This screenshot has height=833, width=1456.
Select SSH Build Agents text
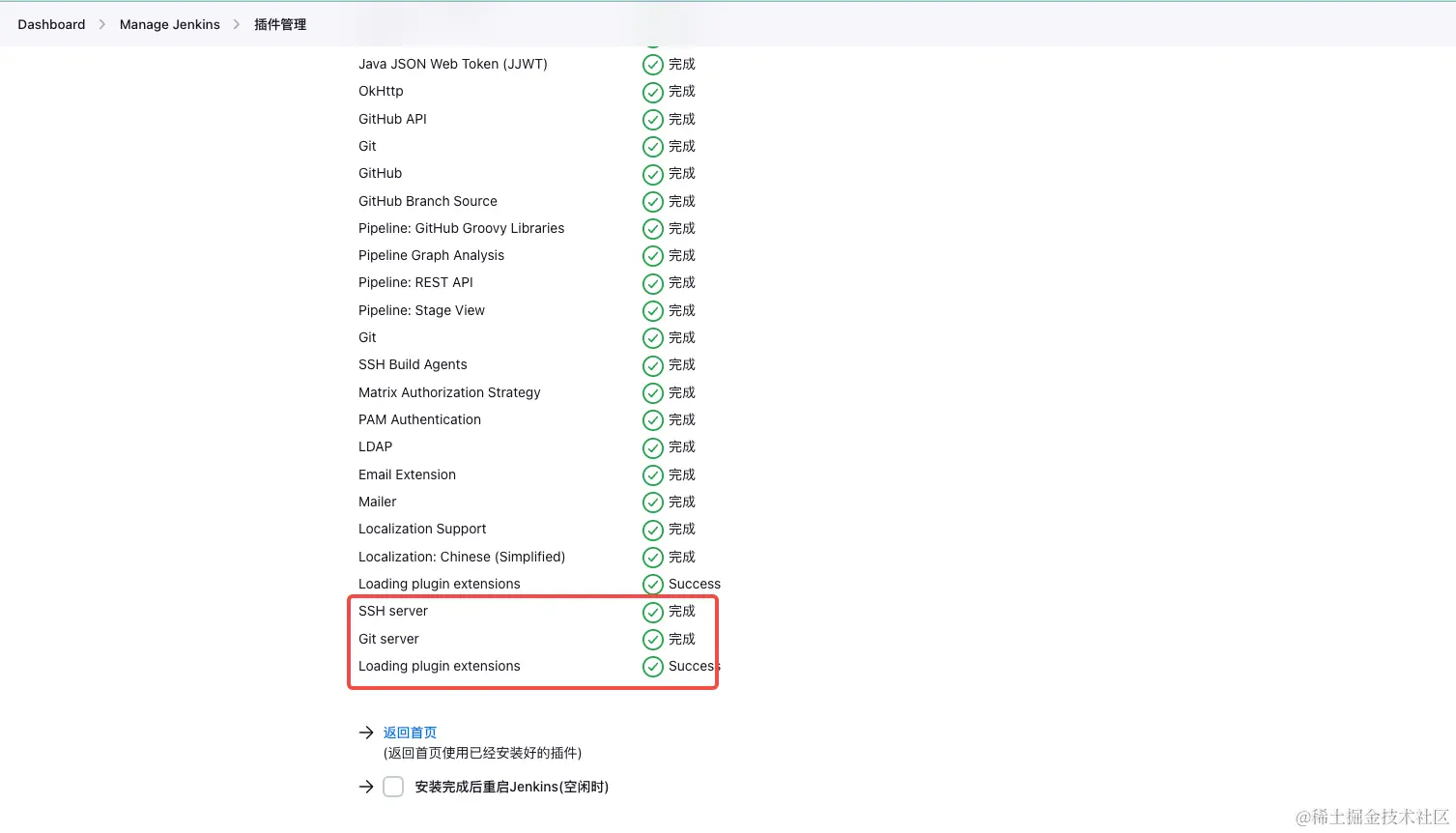[413, 364]
